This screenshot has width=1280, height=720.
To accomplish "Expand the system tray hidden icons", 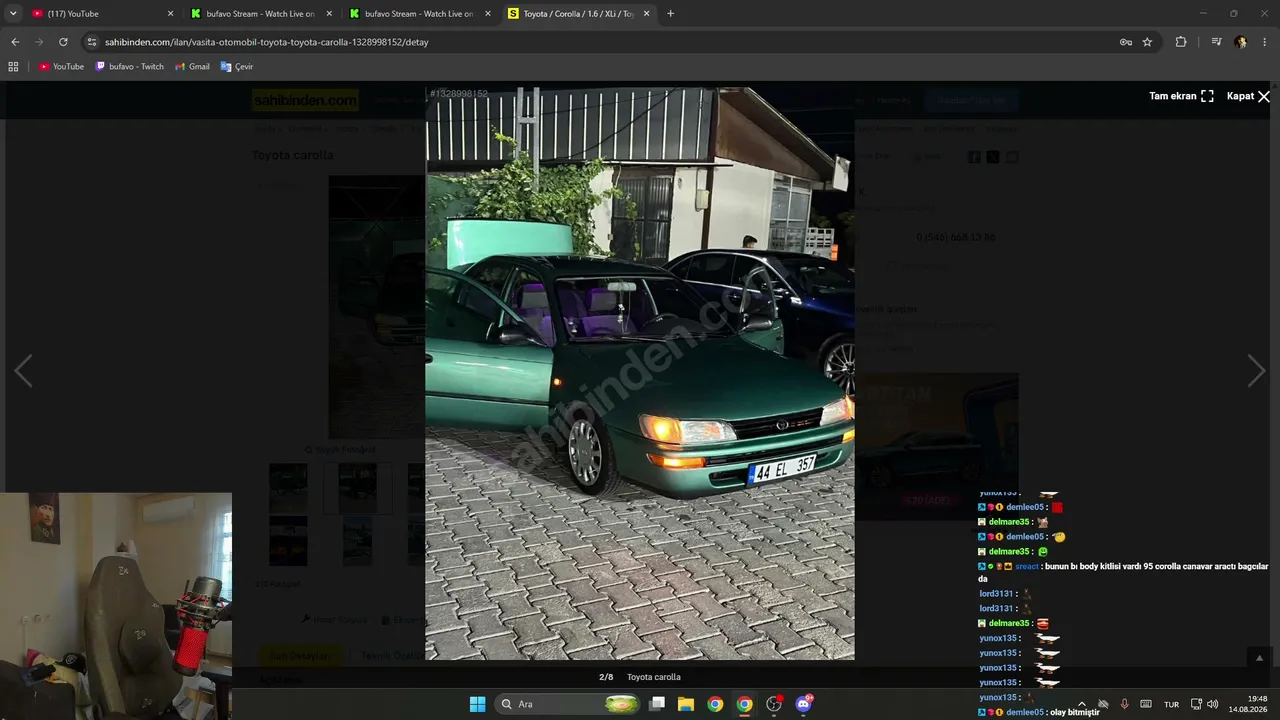I will (x=1081, y=704).
